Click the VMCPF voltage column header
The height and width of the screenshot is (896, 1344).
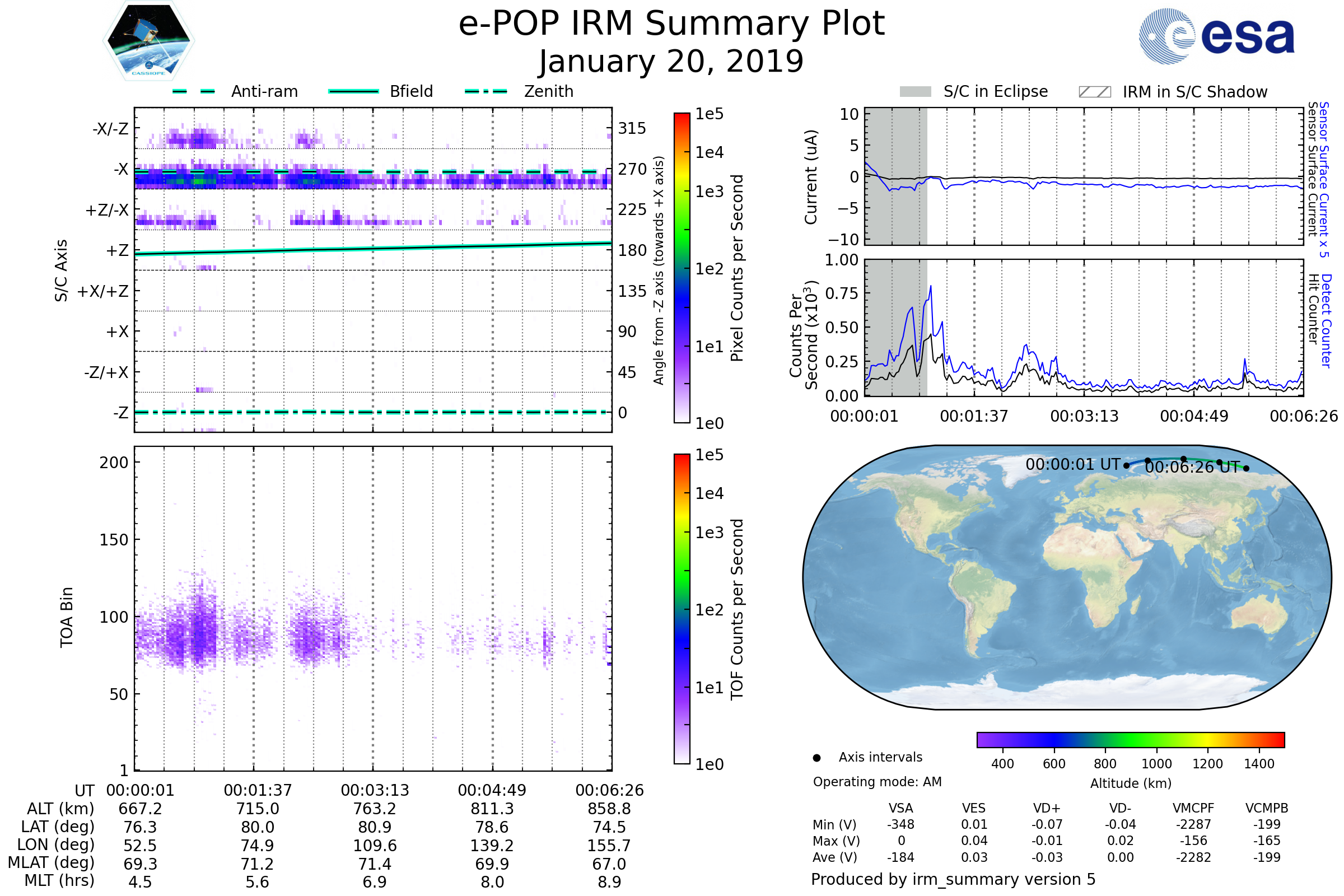tap(1193, 808)
